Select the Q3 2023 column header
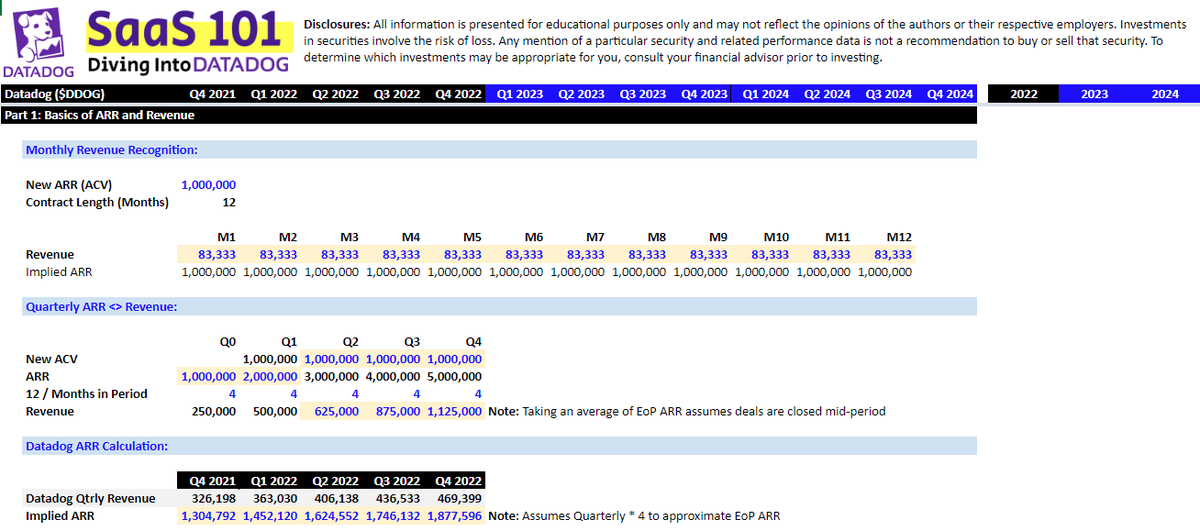Image resolution: width=1200 pixels, height=531 pixels. [x=643, y=94]
